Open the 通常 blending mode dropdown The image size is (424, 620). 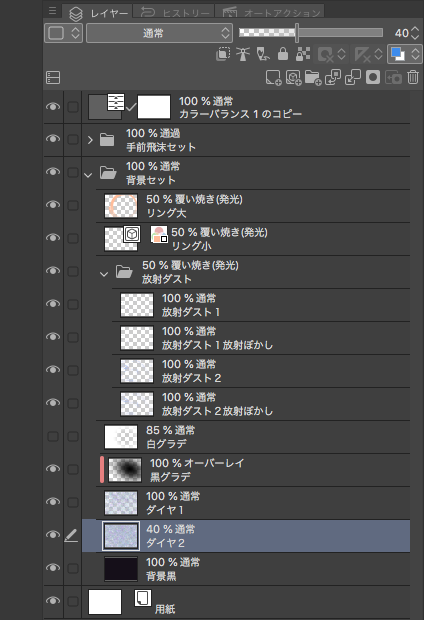159,33
